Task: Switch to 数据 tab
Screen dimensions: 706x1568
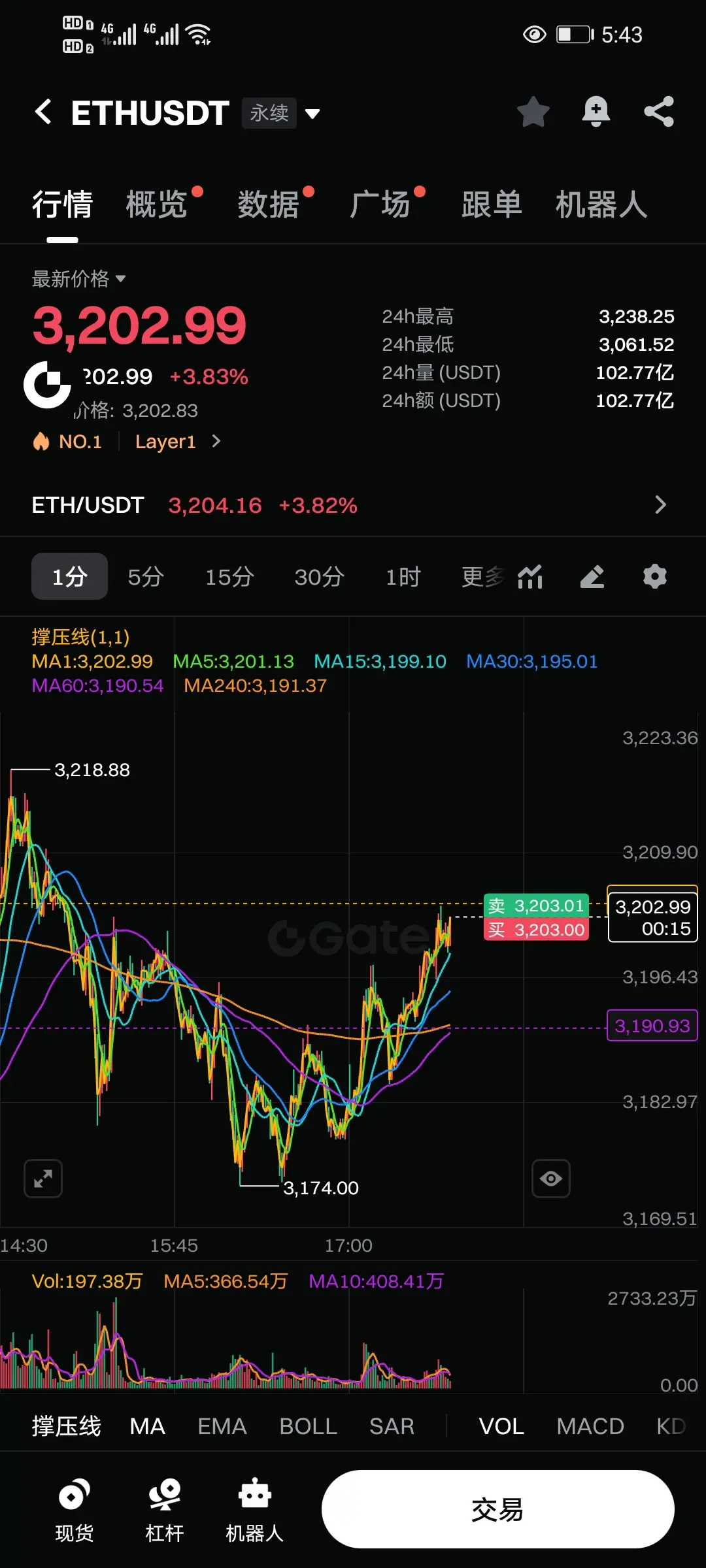Action: pyautogui.click(x=269, y=204)
